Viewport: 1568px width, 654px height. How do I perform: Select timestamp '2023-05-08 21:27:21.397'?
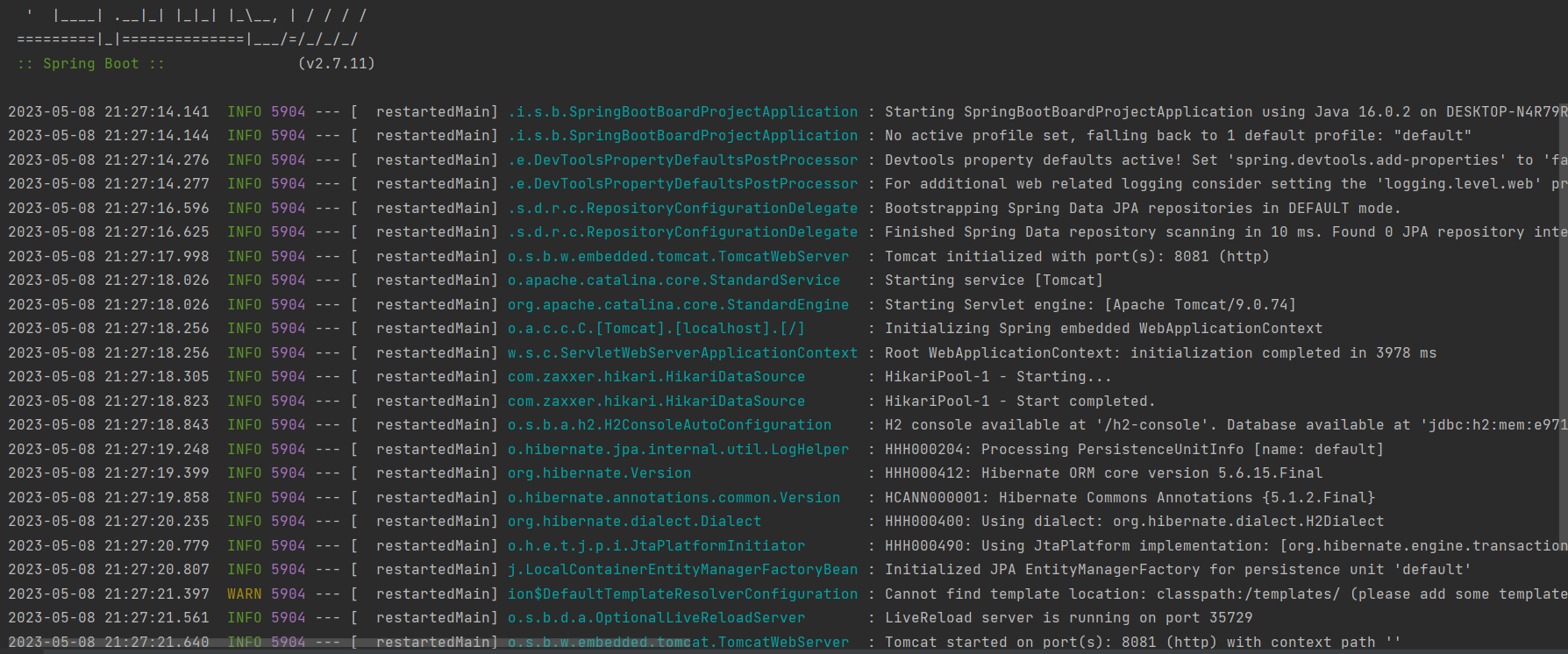point(109,594)
